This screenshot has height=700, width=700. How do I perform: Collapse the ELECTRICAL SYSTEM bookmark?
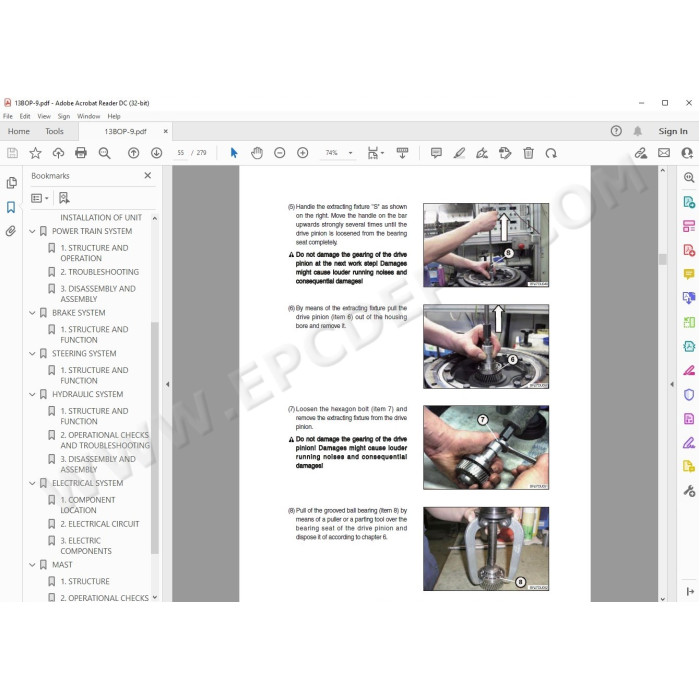point(32,483)
